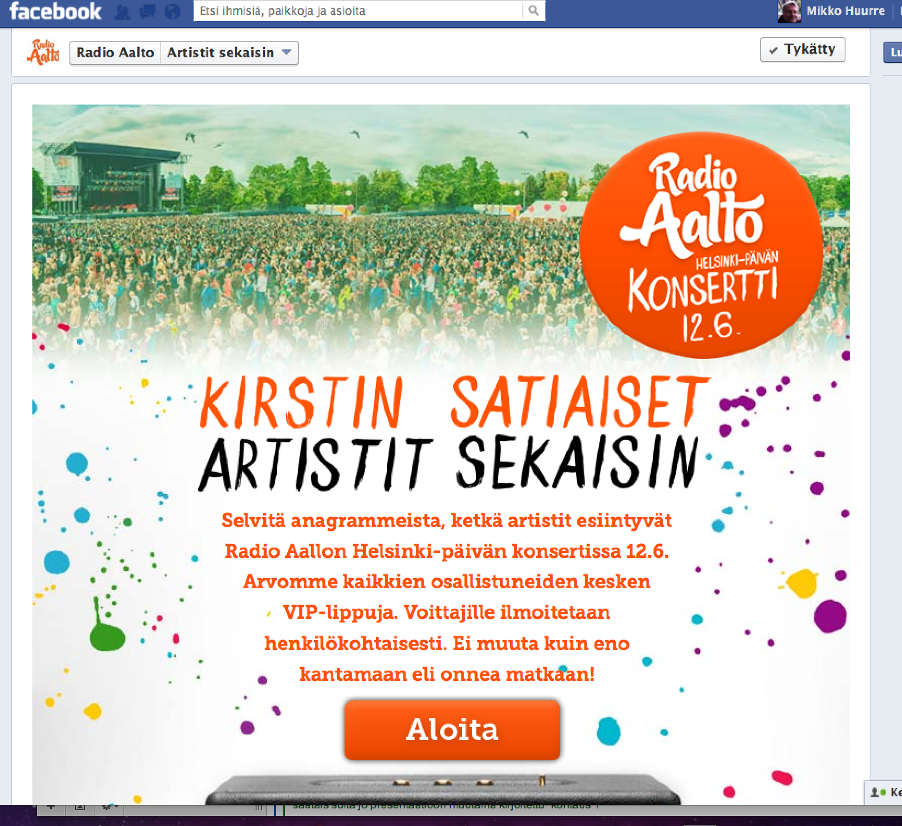Image resolution: width=902 pixels, height=826 pixels.
Task: Click the Radio Aalto page logo icon
Action: coord(44,52)
